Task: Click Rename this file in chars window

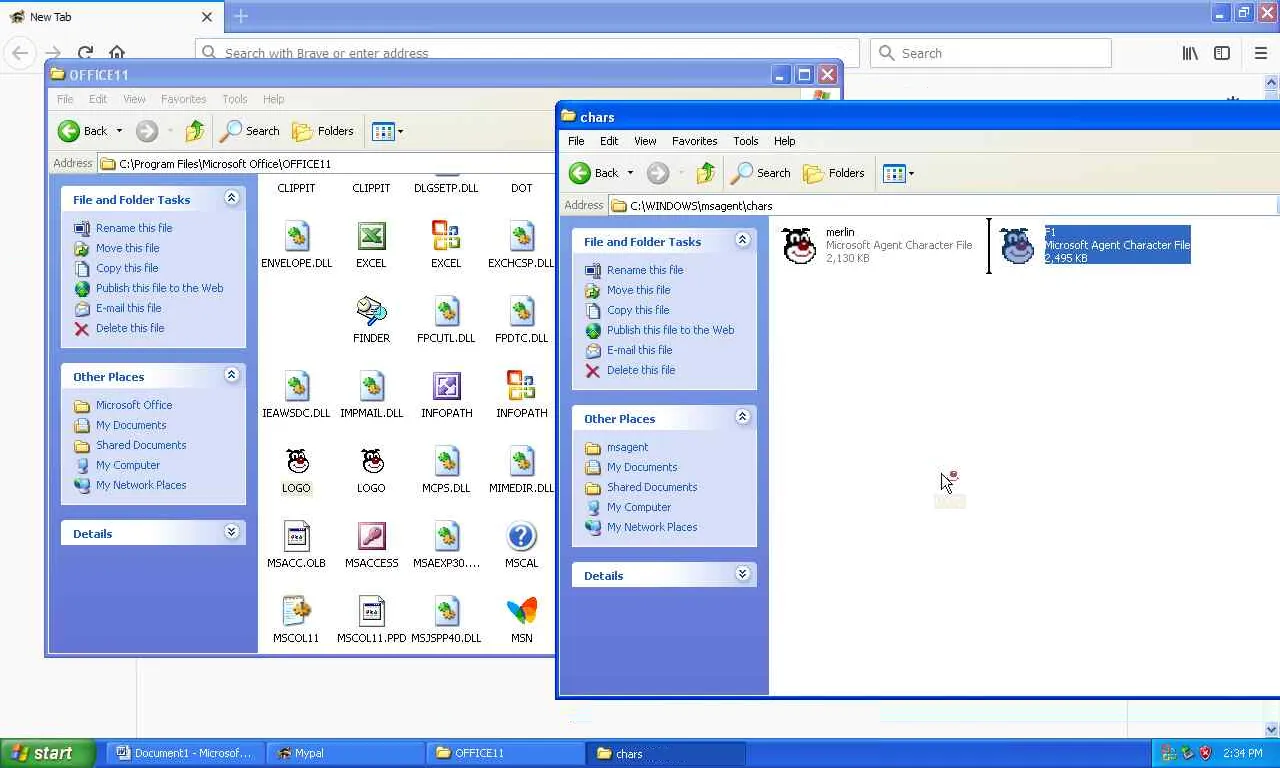Action: [645, 270]
